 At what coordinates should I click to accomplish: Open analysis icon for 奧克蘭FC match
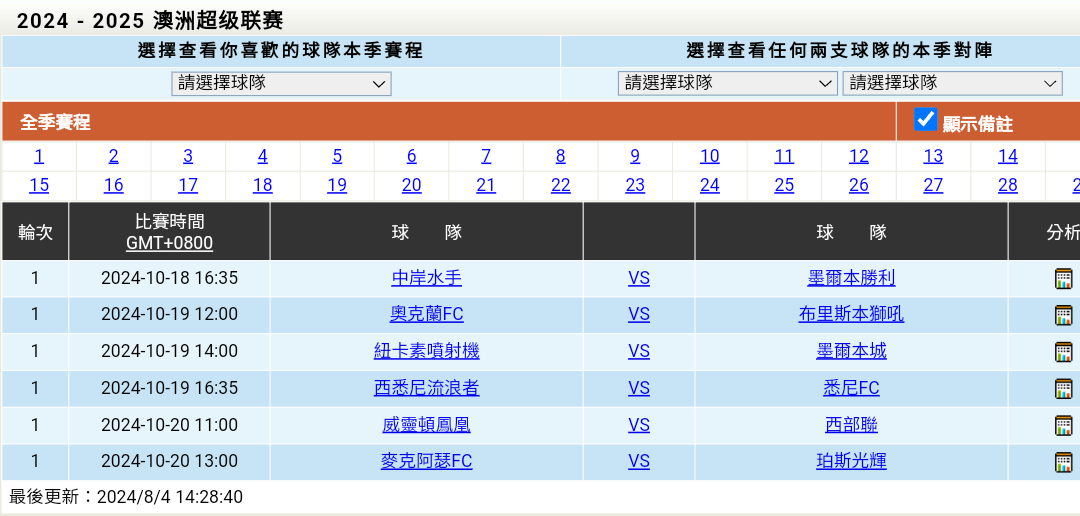(1063, 315)
